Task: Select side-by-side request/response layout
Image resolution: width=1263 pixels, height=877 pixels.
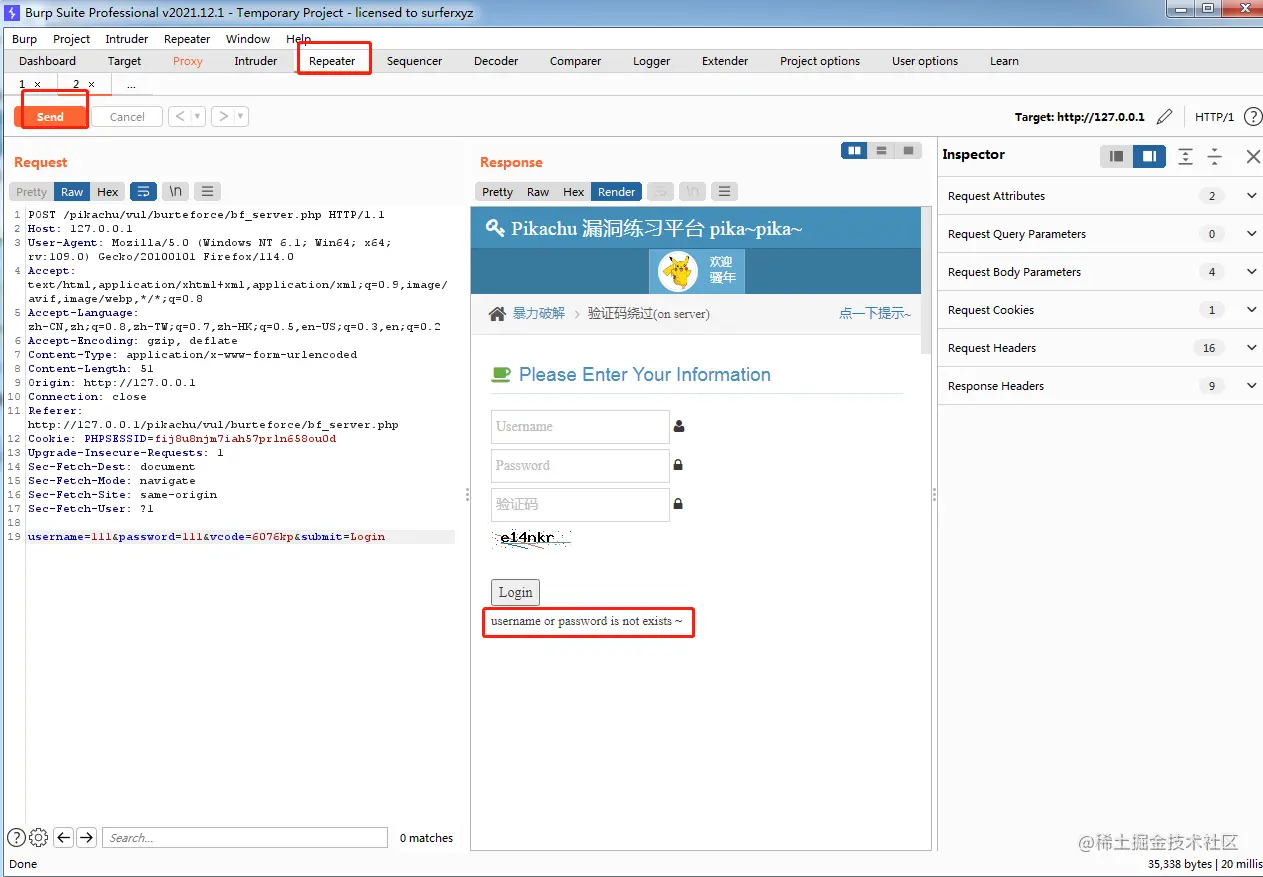Action: coord(854,151)
